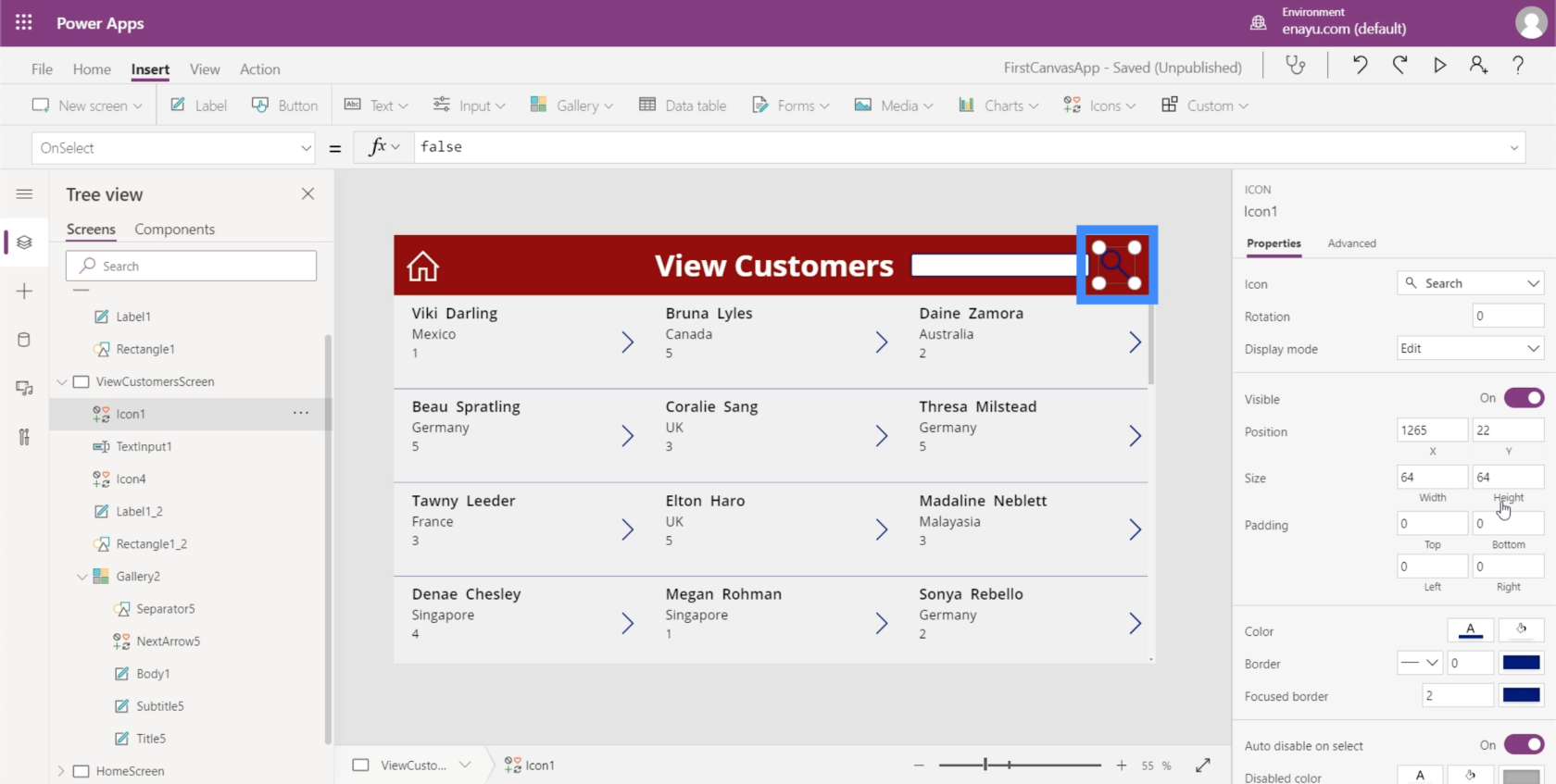The image size is (1556, 784).
Task: Undo the last action
Action: pyautogui.click(x=1360, y=65)
